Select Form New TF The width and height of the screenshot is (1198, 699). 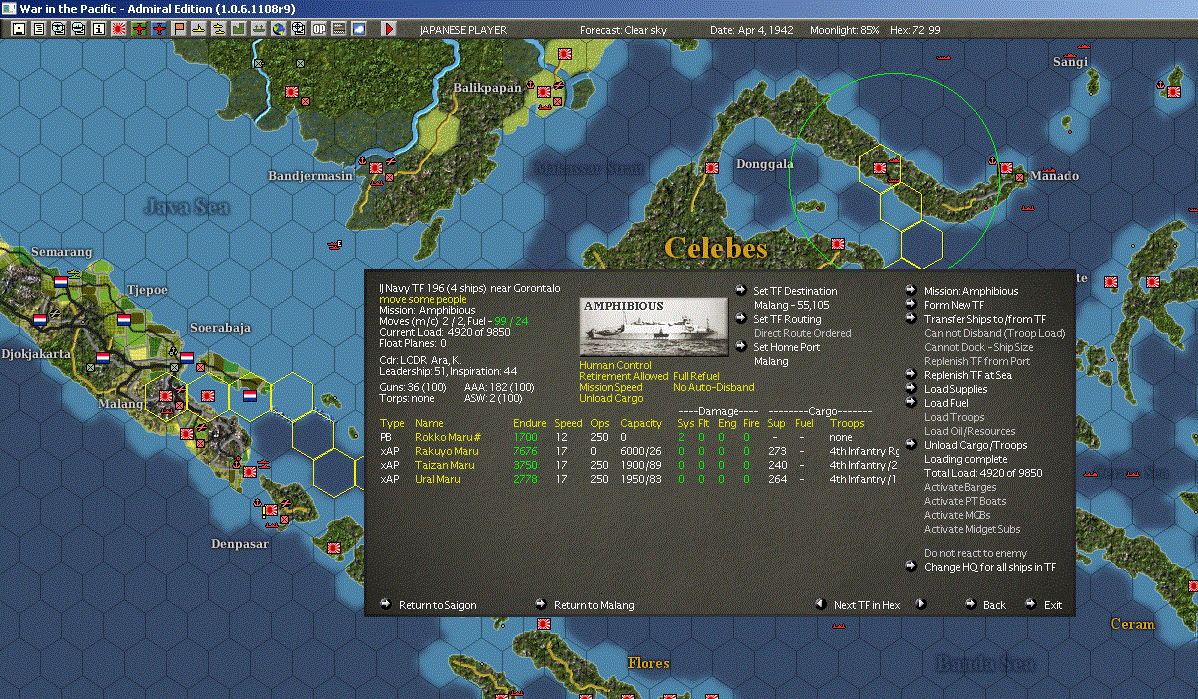click(954, 305)
